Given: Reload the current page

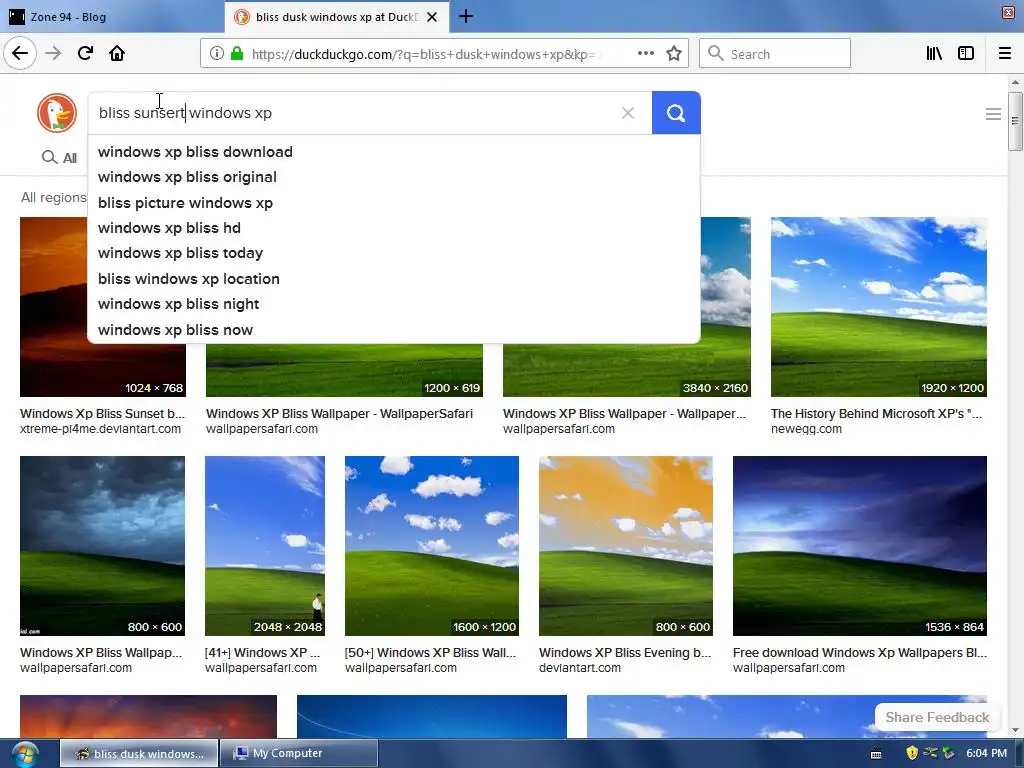Looking at the screenshot, I should [x=85, y=53].
